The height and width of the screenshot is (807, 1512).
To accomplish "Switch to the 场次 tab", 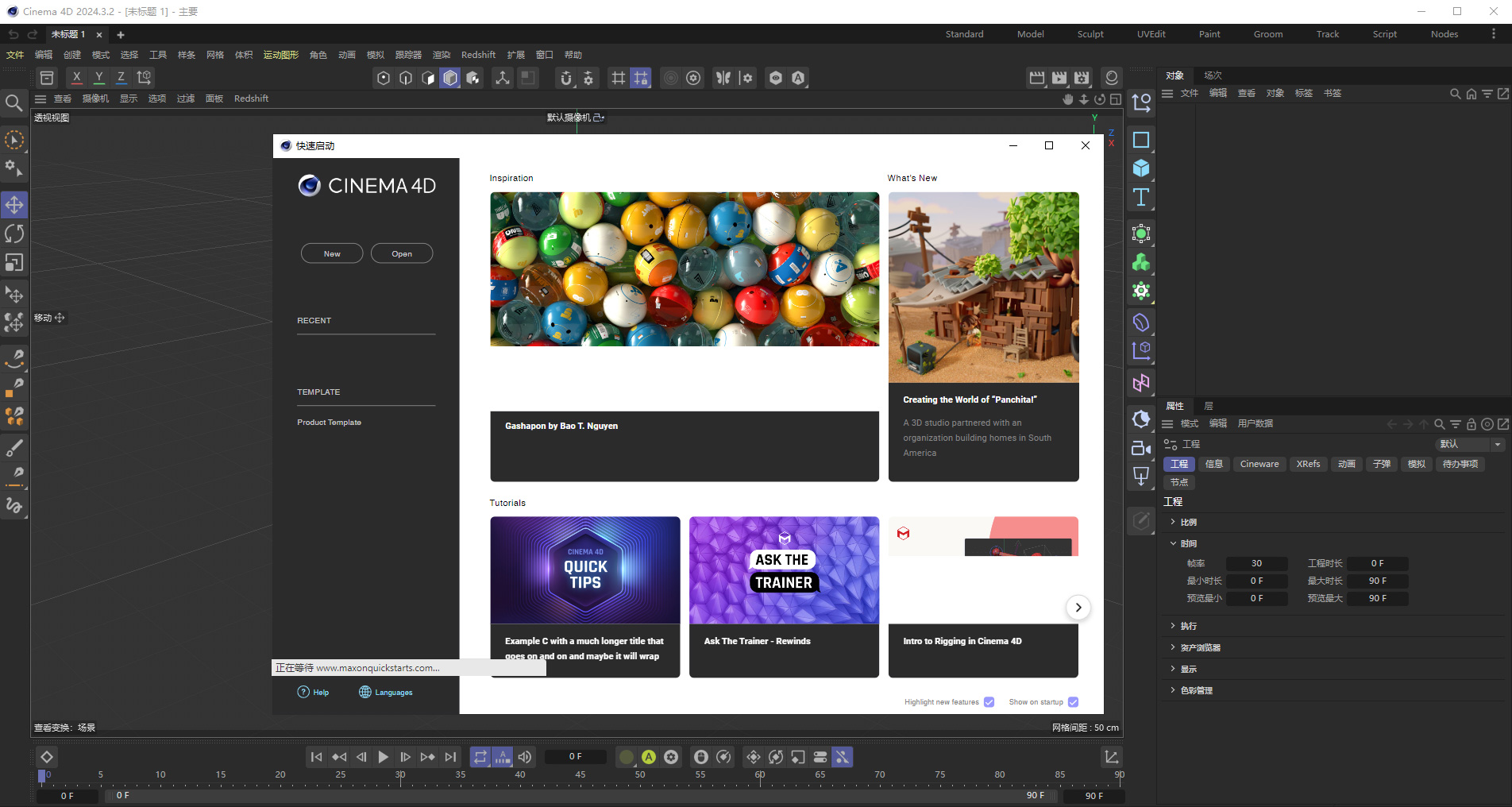I will click(x=1213, y=75).
